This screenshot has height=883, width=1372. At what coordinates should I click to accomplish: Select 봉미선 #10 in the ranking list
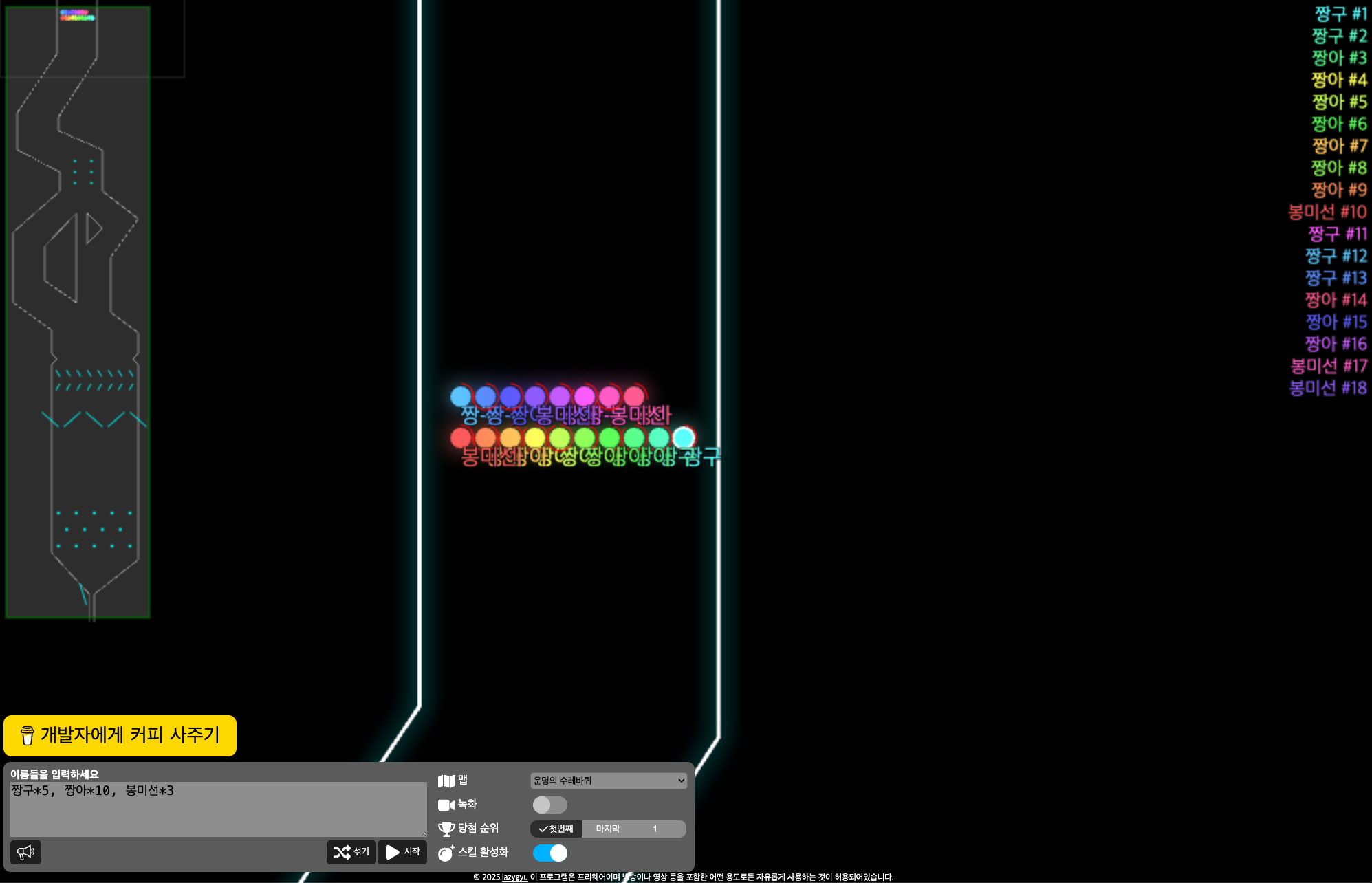tap(1327, 212)
